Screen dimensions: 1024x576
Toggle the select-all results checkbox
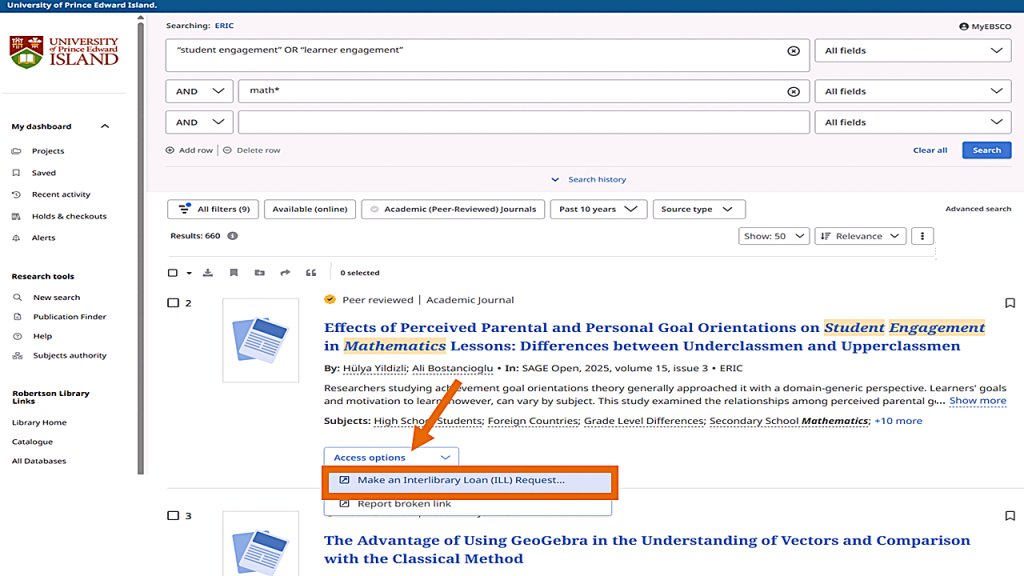click(x=173, y=273)
